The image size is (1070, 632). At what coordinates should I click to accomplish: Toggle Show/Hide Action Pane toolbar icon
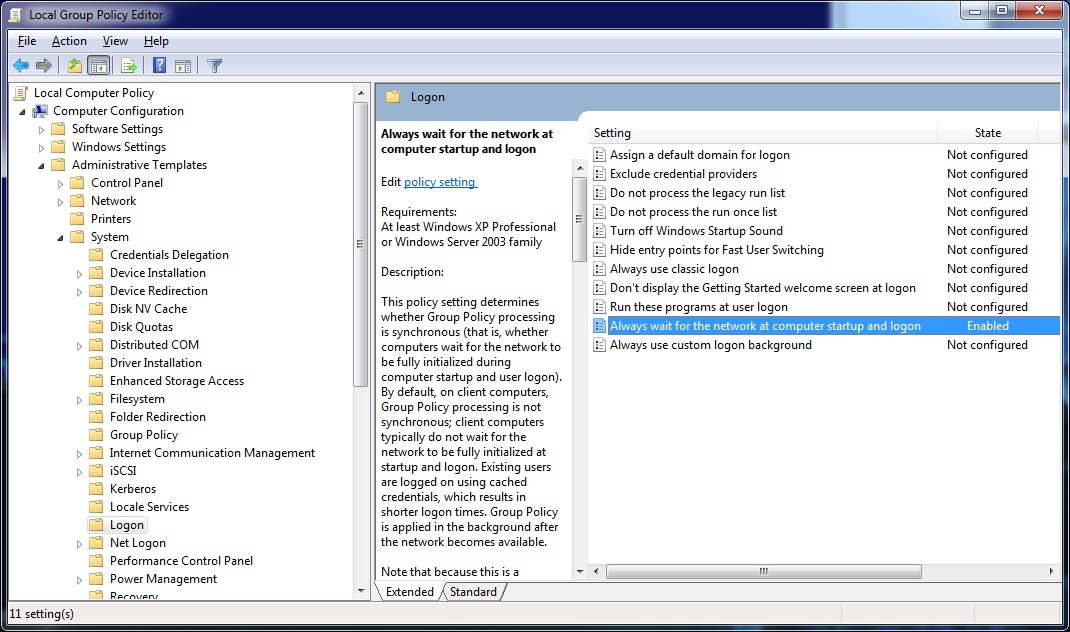click(183, 66)
